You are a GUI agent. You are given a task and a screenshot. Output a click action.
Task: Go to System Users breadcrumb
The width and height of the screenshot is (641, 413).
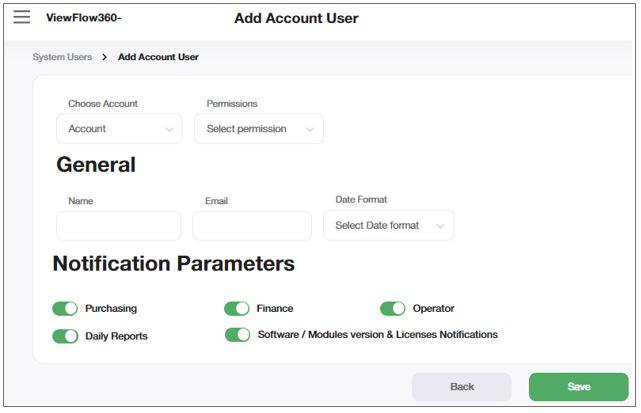62,57
